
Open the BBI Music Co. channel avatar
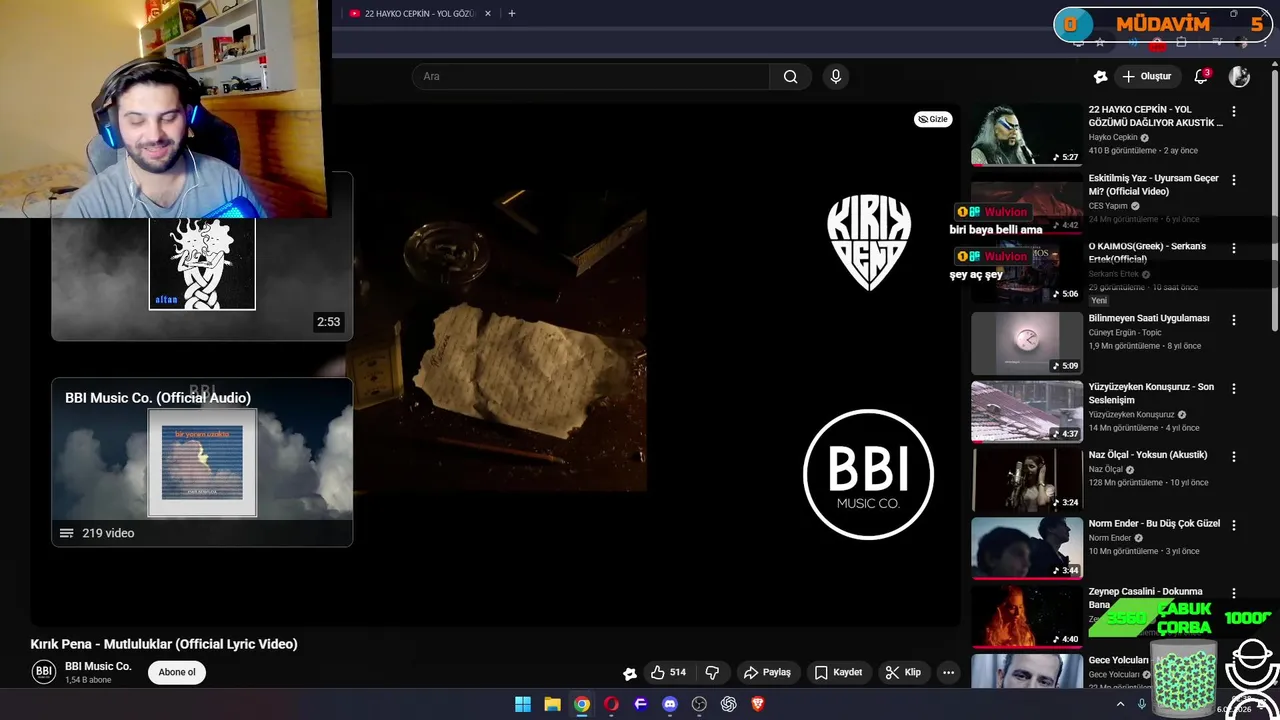click(44, 671)
